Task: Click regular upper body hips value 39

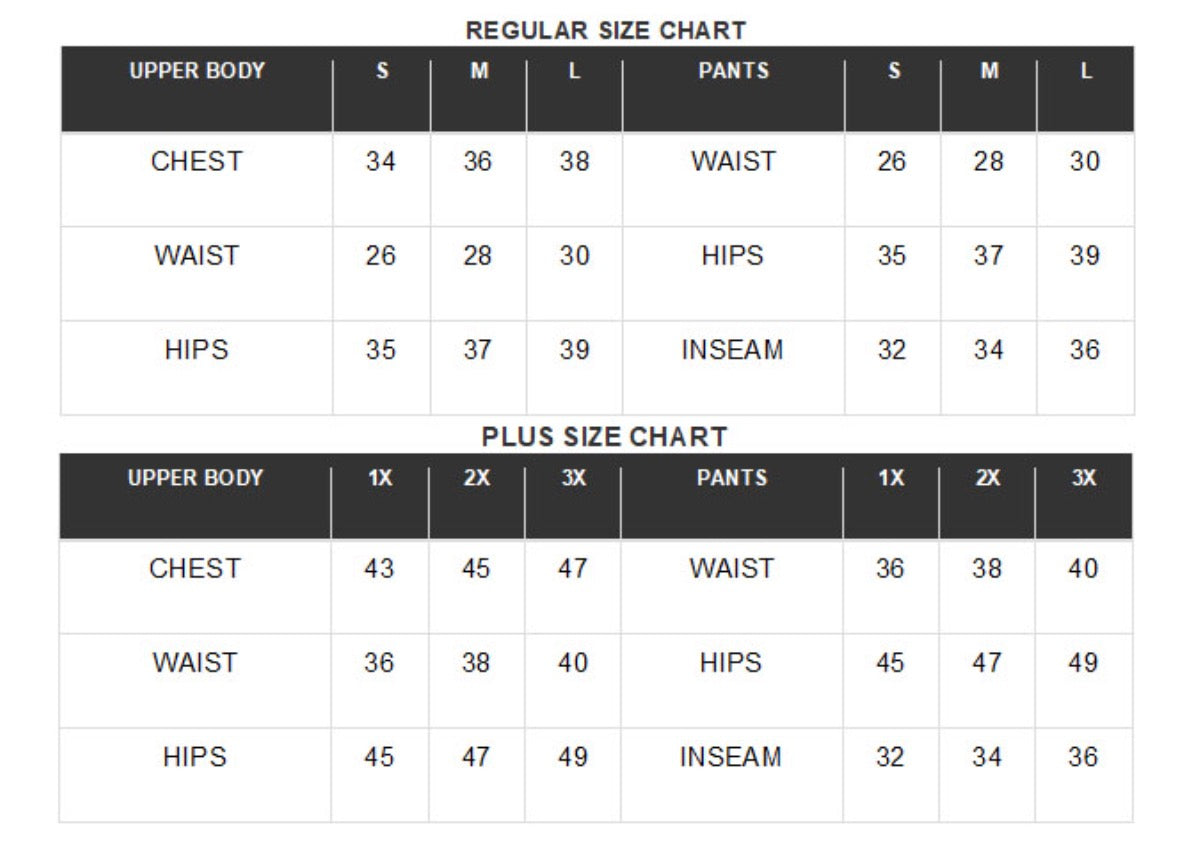Action: point(574,350)
